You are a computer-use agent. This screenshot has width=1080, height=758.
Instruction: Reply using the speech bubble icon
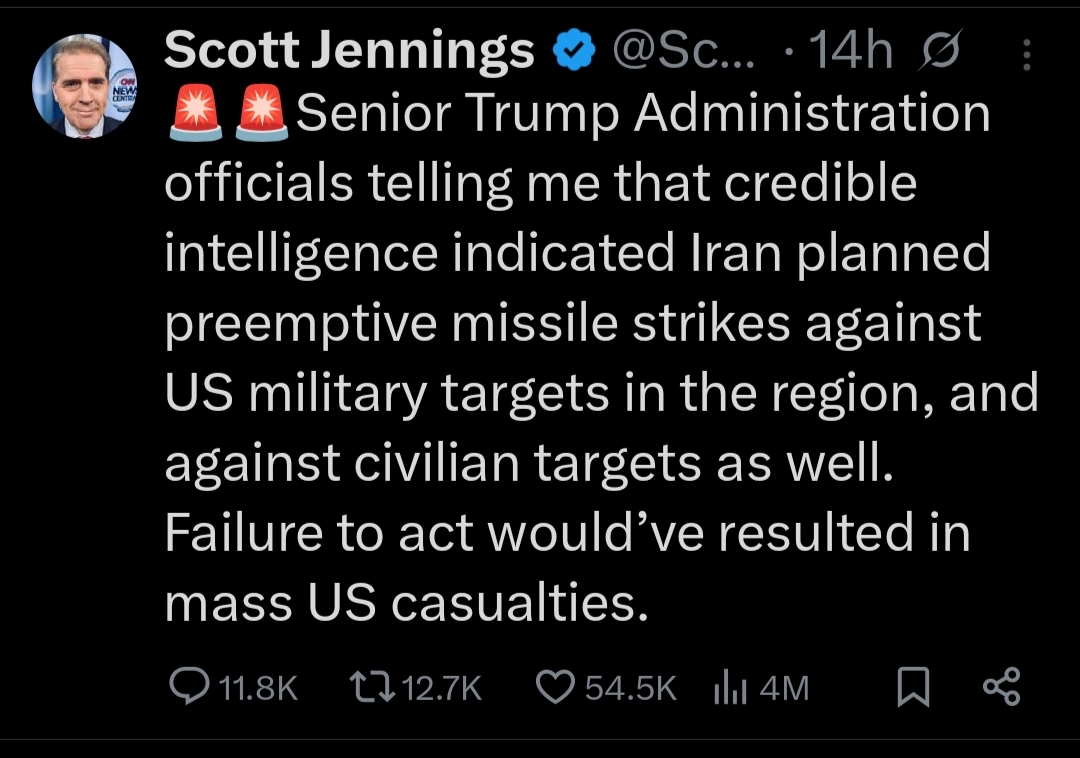click(x=188, y=686)
